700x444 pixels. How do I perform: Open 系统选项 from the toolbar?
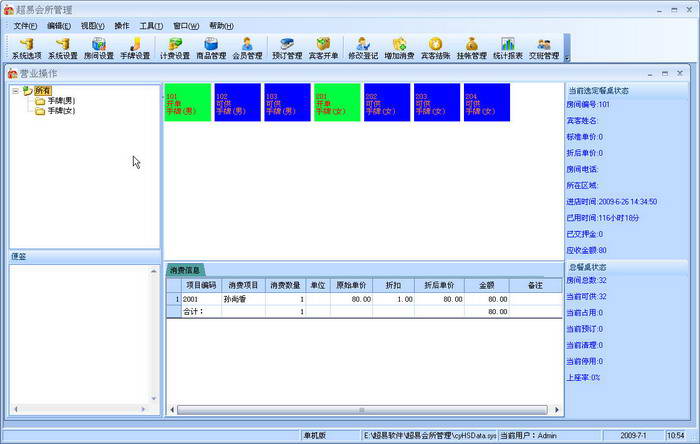click(26, 48)
